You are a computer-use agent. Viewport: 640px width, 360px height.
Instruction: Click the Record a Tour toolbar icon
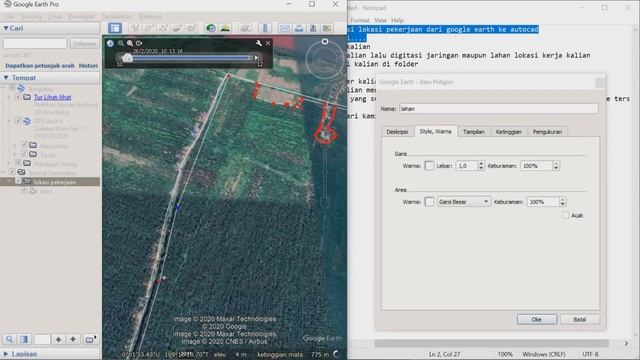[191, 28]
